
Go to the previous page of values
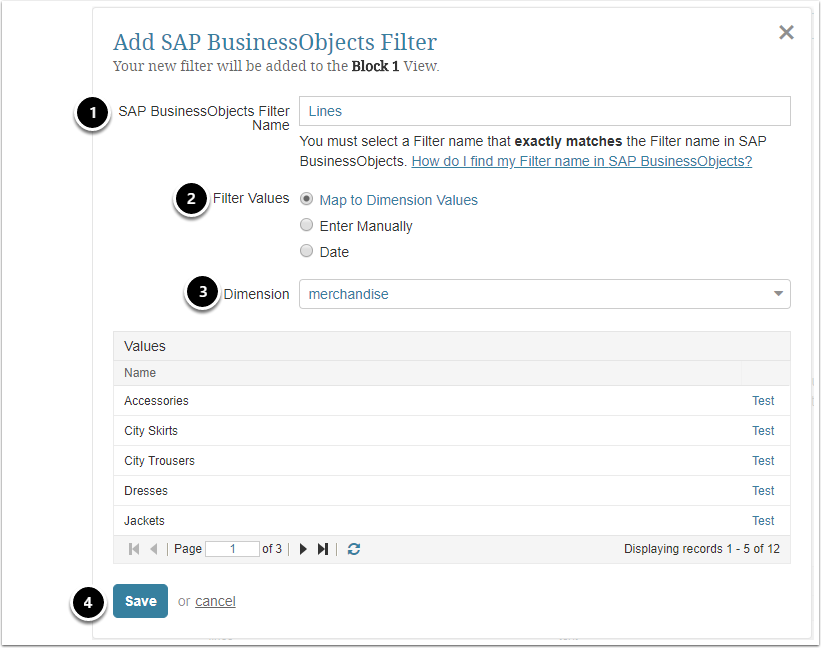[x=153, y=549]
